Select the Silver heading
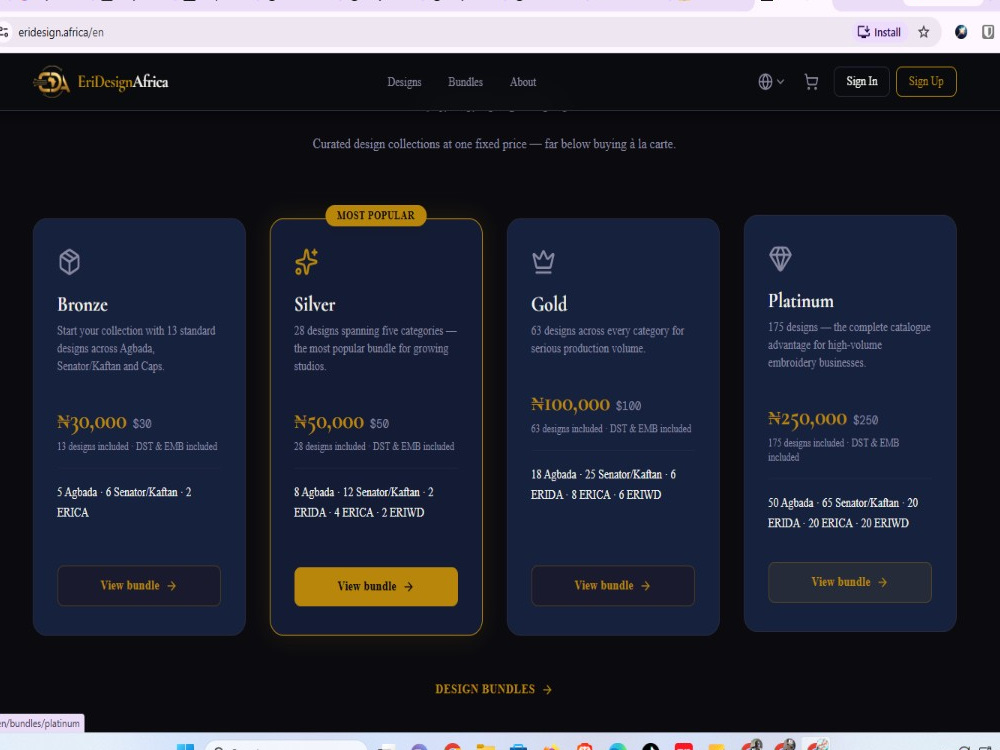Screen dimensions: 1000x750 314,304
